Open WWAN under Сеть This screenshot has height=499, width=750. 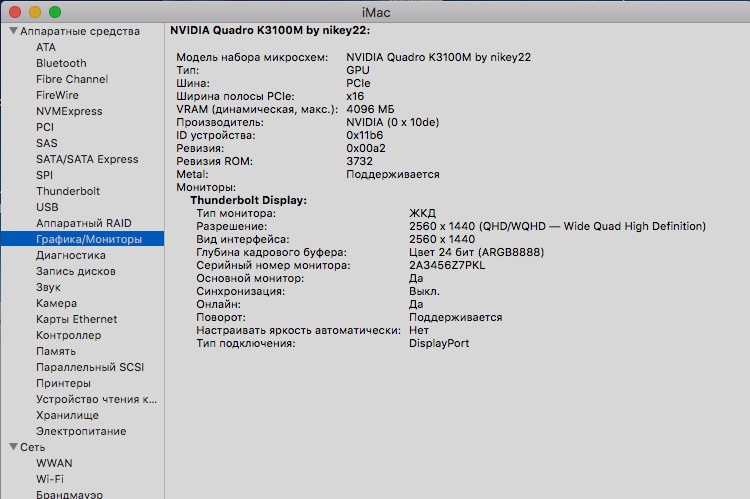55,463
